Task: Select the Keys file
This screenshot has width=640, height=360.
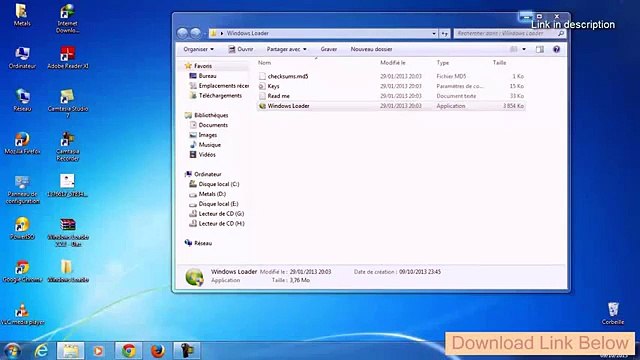Action: pyautogui.click(x=391, y=86)
